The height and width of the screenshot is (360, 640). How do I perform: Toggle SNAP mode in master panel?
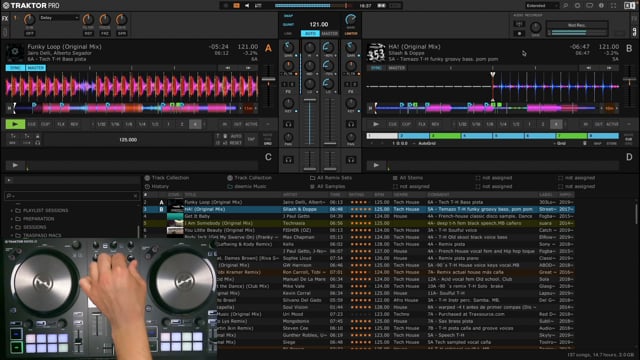pos(288,16)
